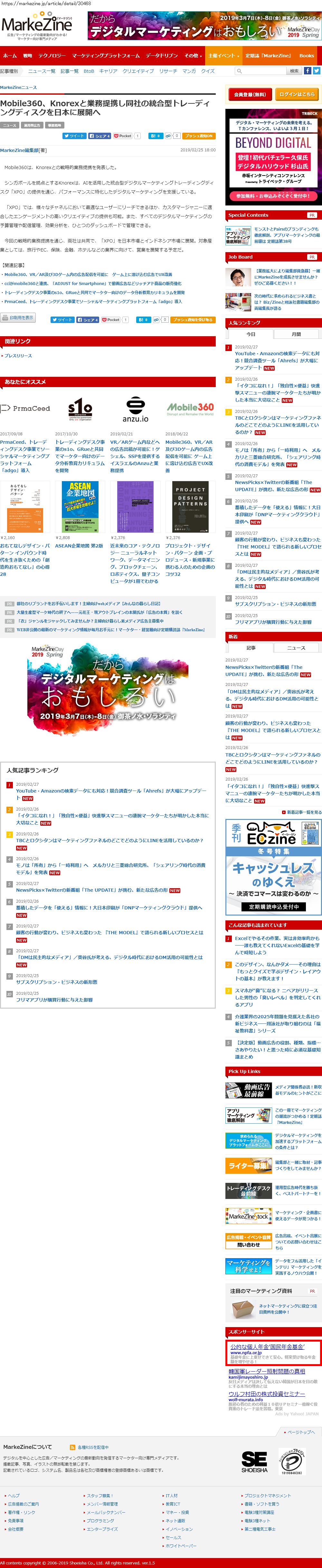The height and width of the screenshot is (1568, 322).
Task: Click the ページトップへ link
Action: [x=301, y=1432]
